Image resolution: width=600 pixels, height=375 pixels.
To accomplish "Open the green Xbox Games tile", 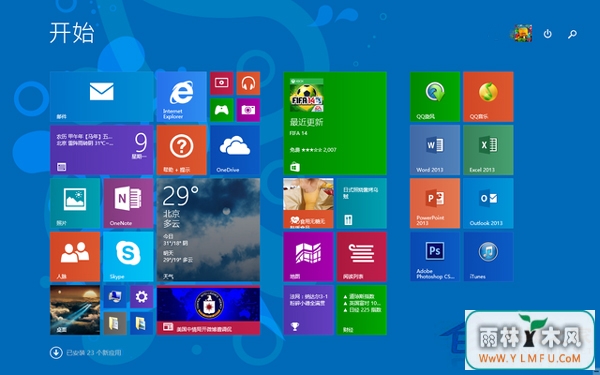I will click(x=222, y=110).
